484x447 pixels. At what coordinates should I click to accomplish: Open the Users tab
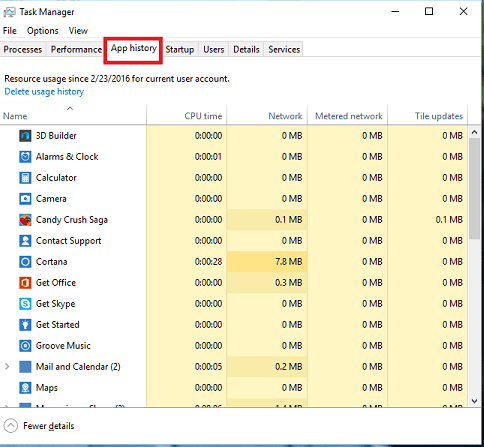tap(214, 49)
